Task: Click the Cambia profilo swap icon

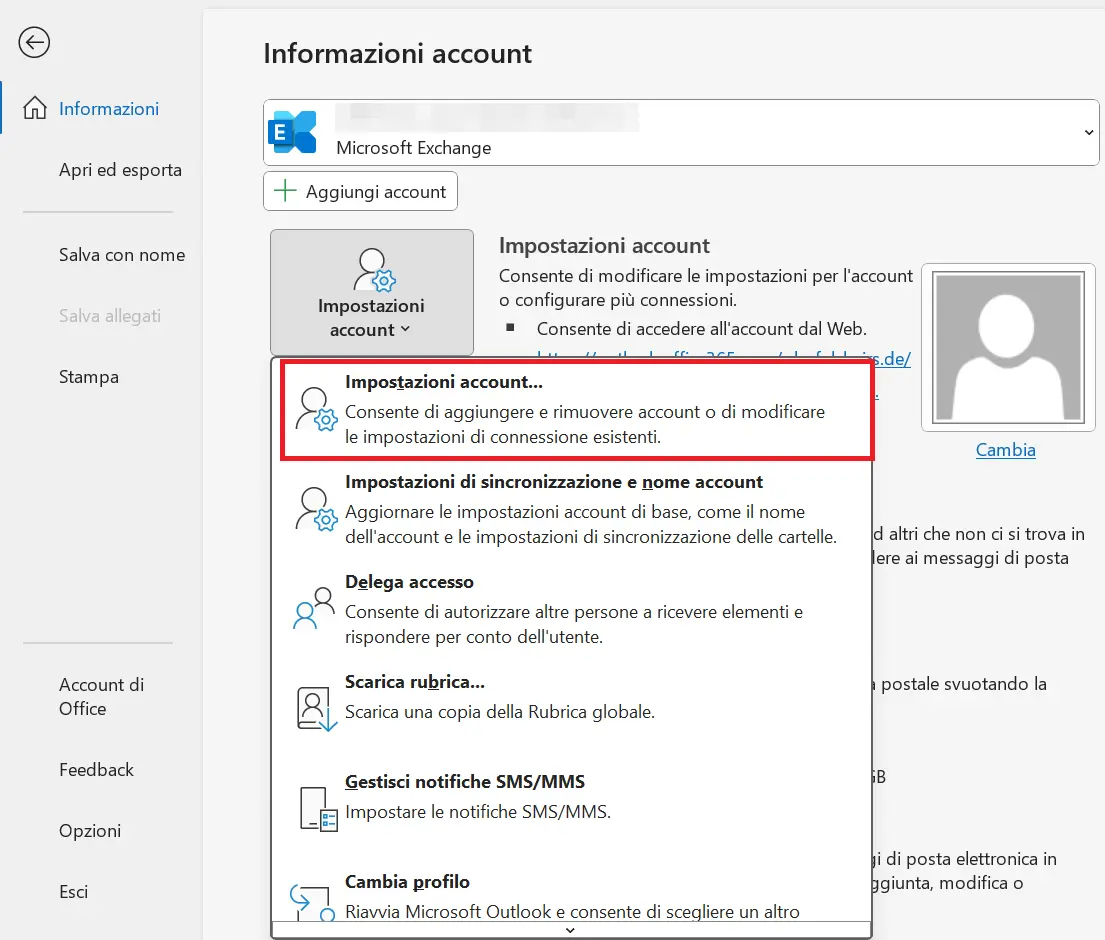Action: point(312,903)
